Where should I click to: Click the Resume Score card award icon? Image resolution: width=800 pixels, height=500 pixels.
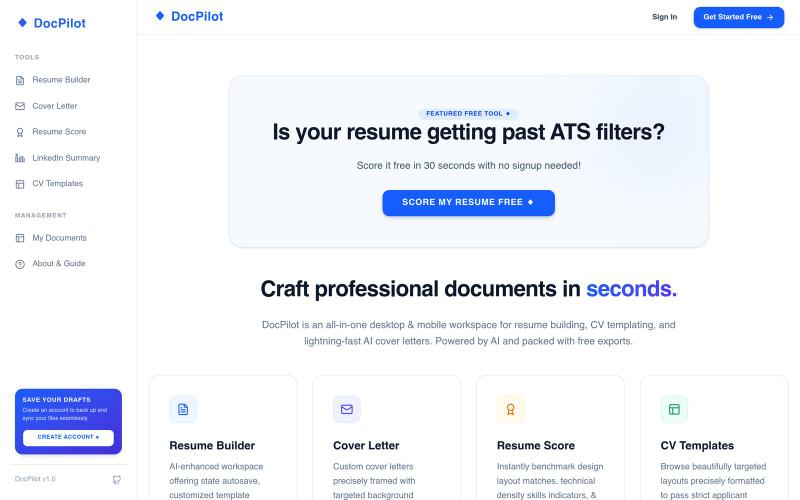[x=511, y=409]
